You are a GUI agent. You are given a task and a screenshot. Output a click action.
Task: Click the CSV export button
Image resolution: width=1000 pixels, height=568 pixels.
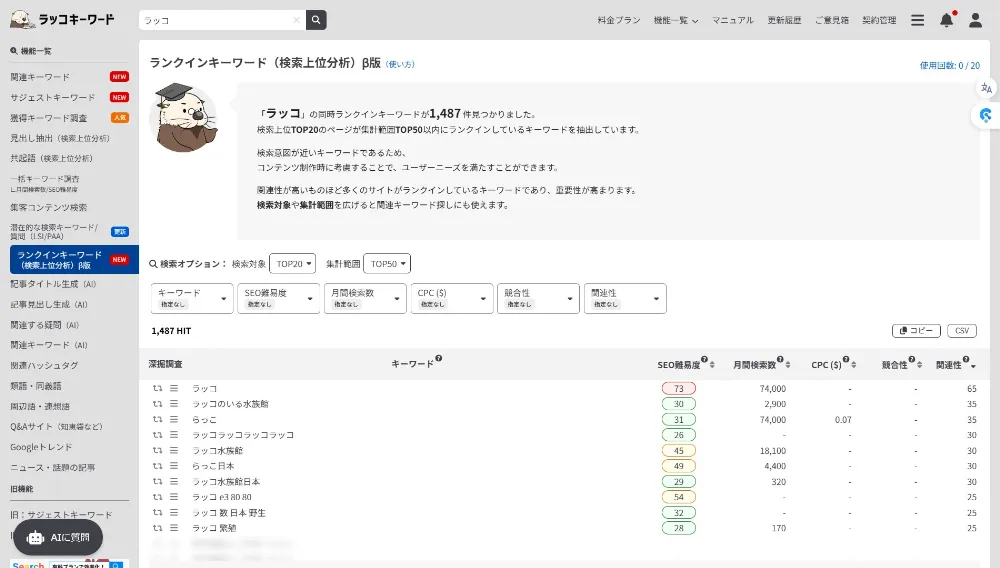coord(962,330)
